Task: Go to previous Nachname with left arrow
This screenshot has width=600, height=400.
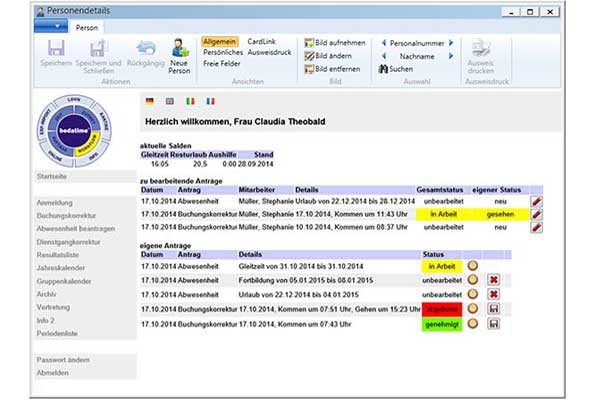Action: click(x=382, y=56)
